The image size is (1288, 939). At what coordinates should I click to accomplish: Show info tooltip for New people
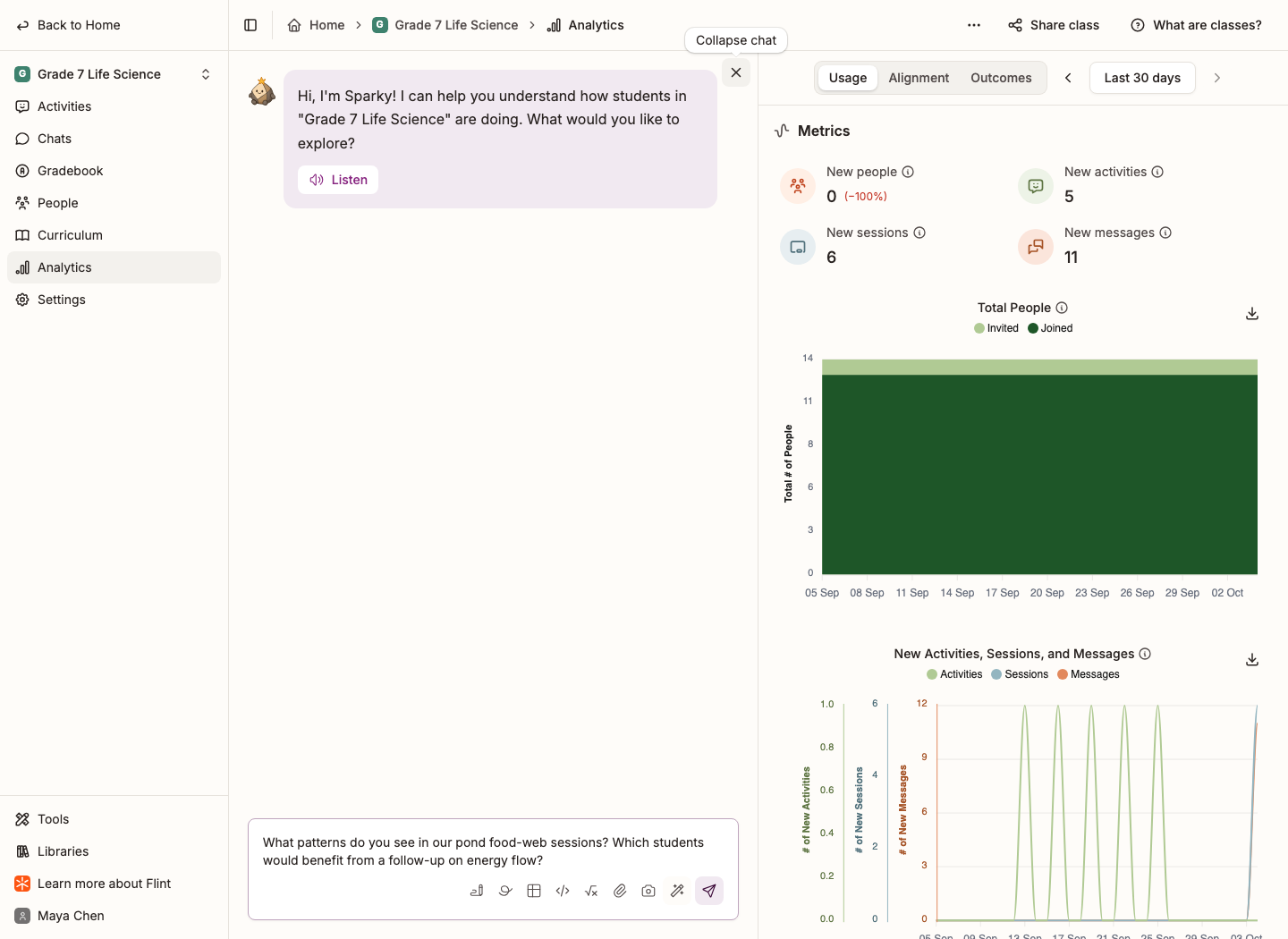coord(908,172)
